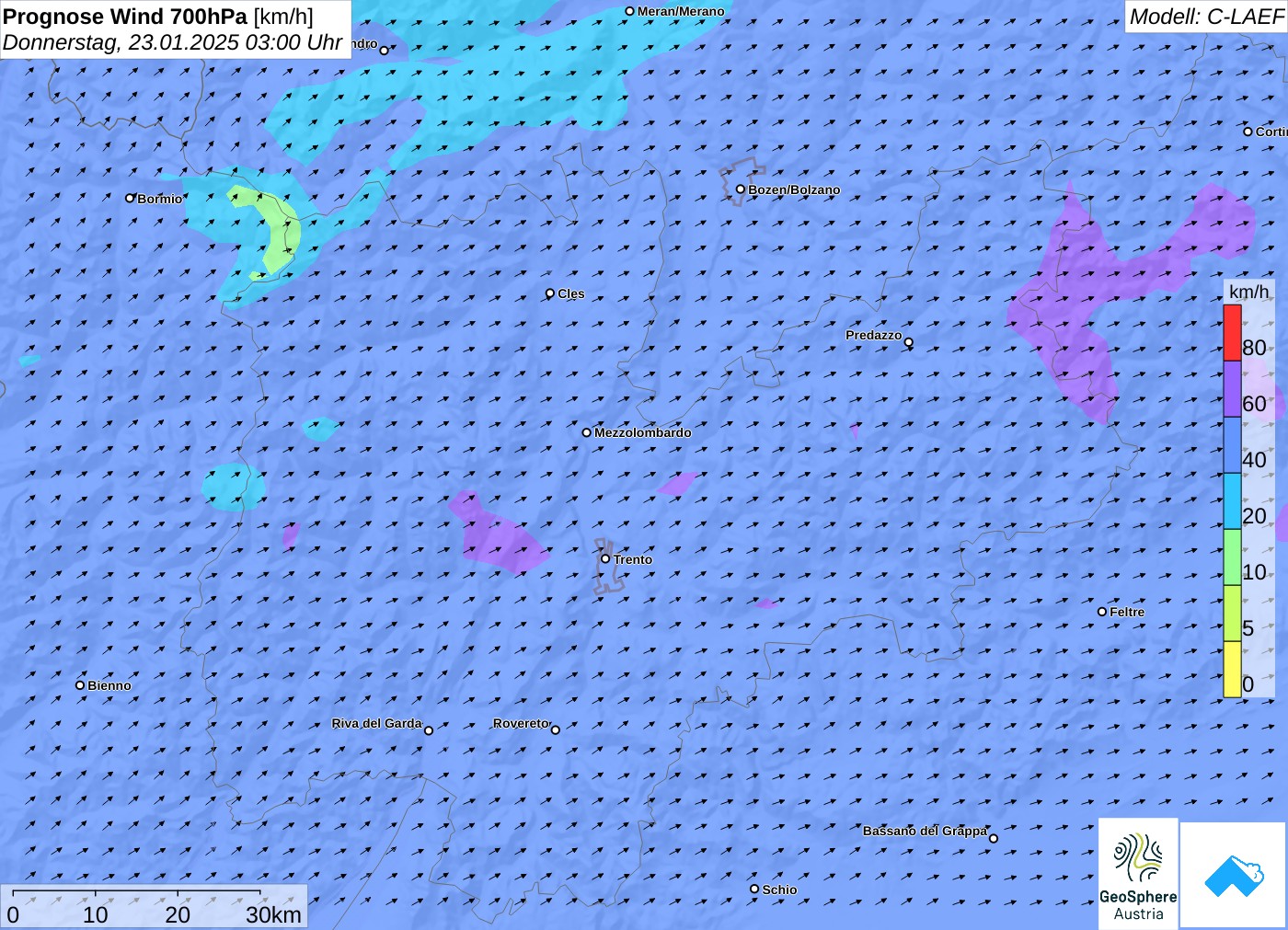Click the Bassano del Grappa marker
The height and width of the screenshot is (930, 1288).
coord(994,838)
